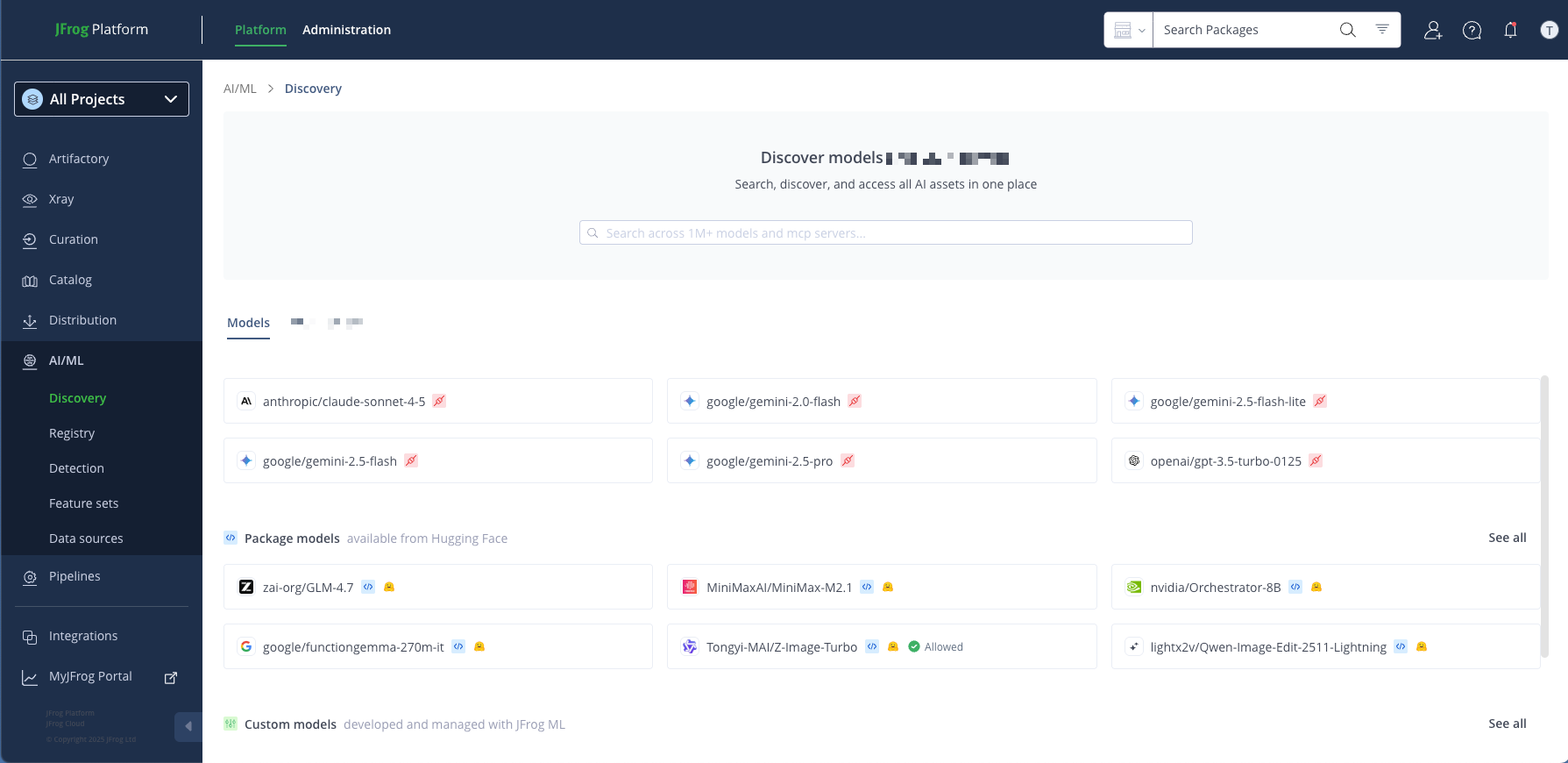Click the AI/ML breadcrumb link
1568x763 pixels.
click(x=239, y=89)
